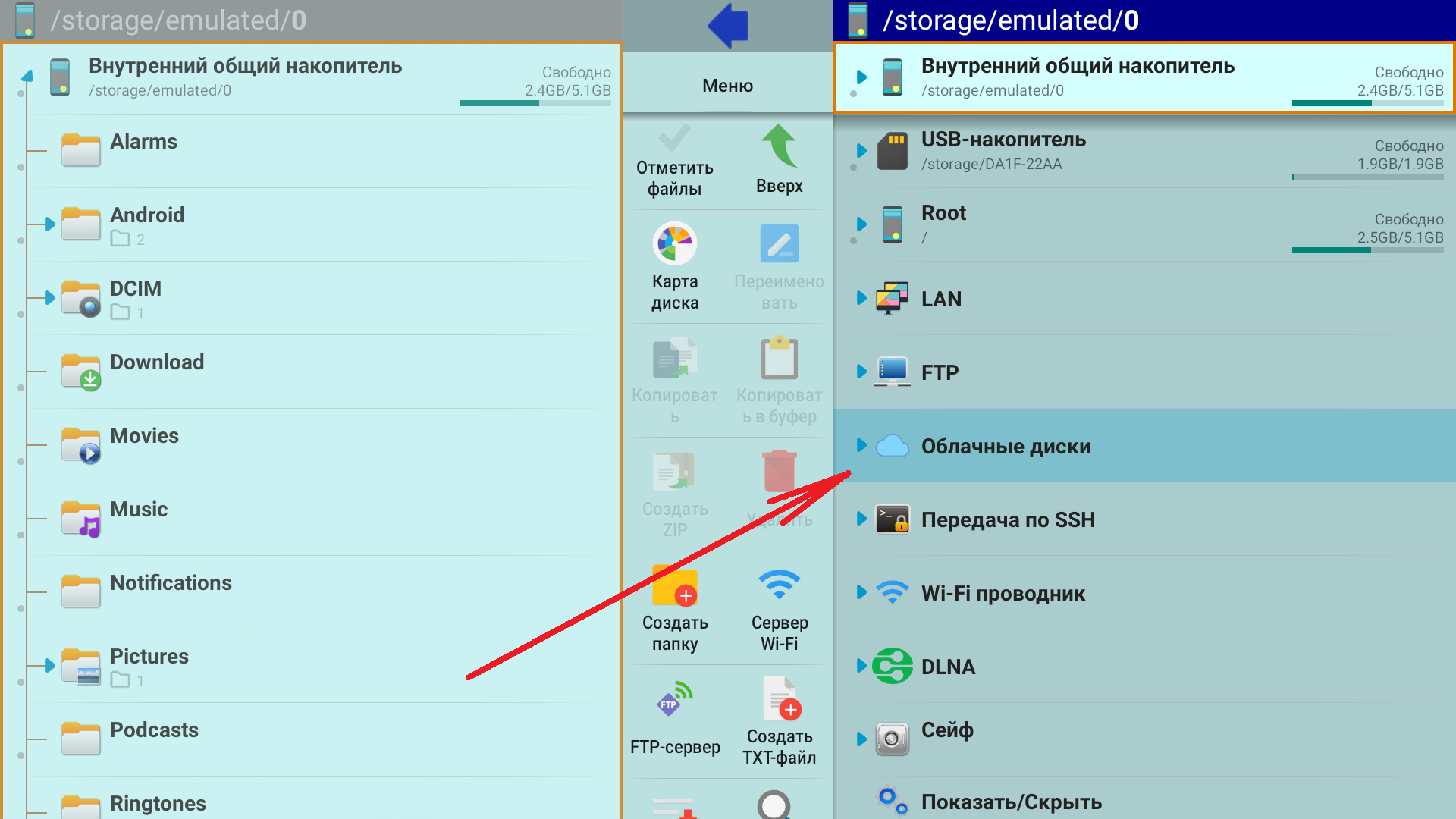This screenshot has height=819, width=1456.
Task: Tap the magnifier search icon in menu
Action: (x=773, y=805)
